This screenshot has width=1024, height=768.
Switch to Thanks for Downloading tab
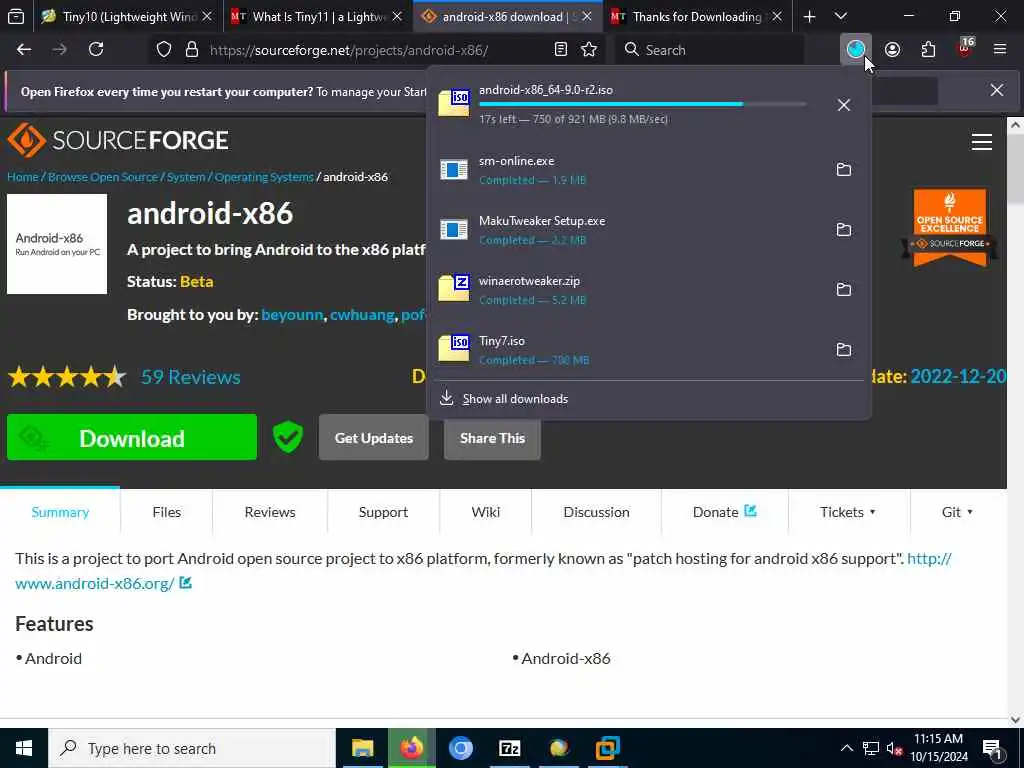click(697, 16)
